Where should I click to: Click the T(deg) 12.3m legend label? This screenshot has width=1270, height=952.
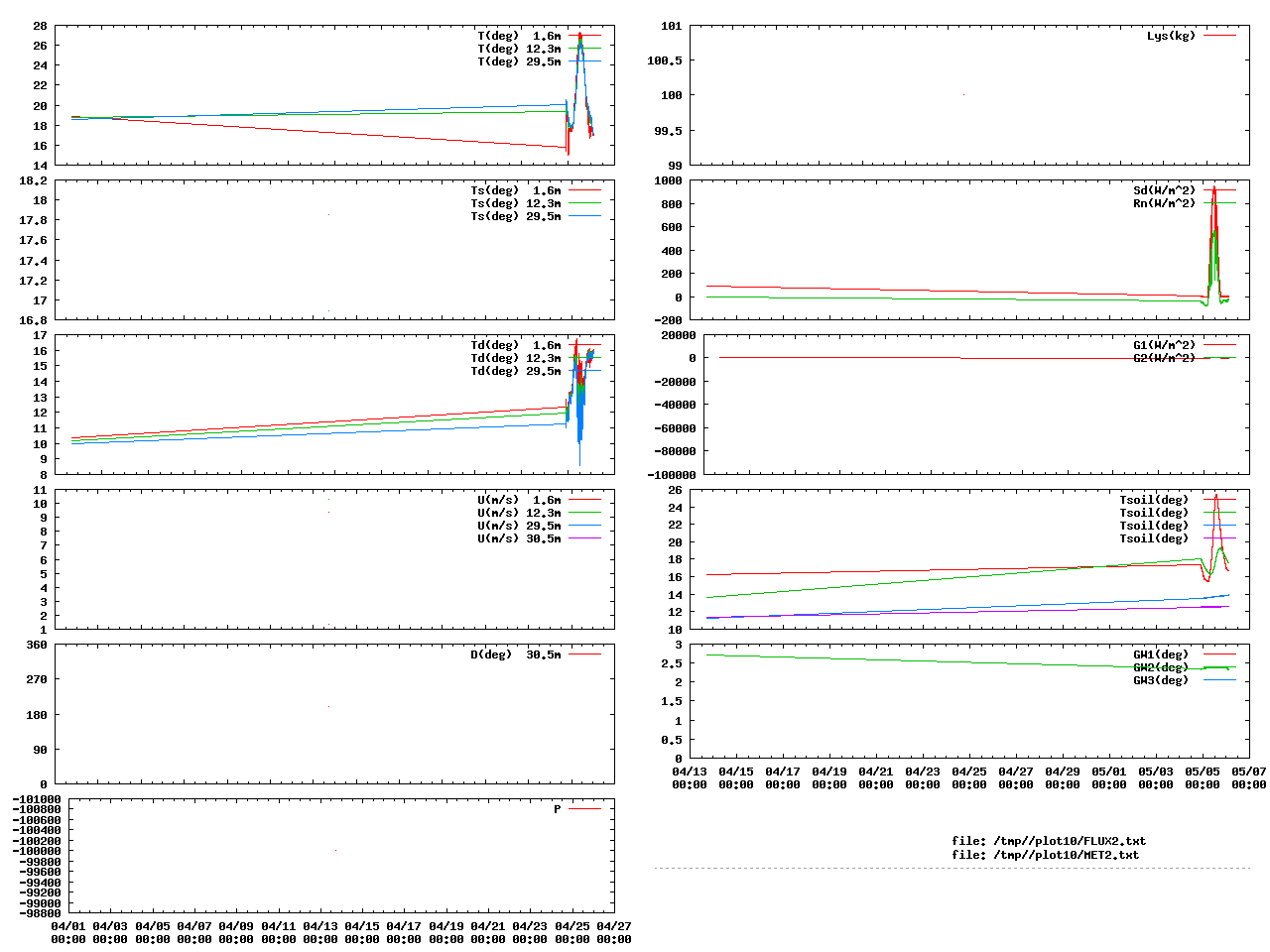(x=519, y=49)
